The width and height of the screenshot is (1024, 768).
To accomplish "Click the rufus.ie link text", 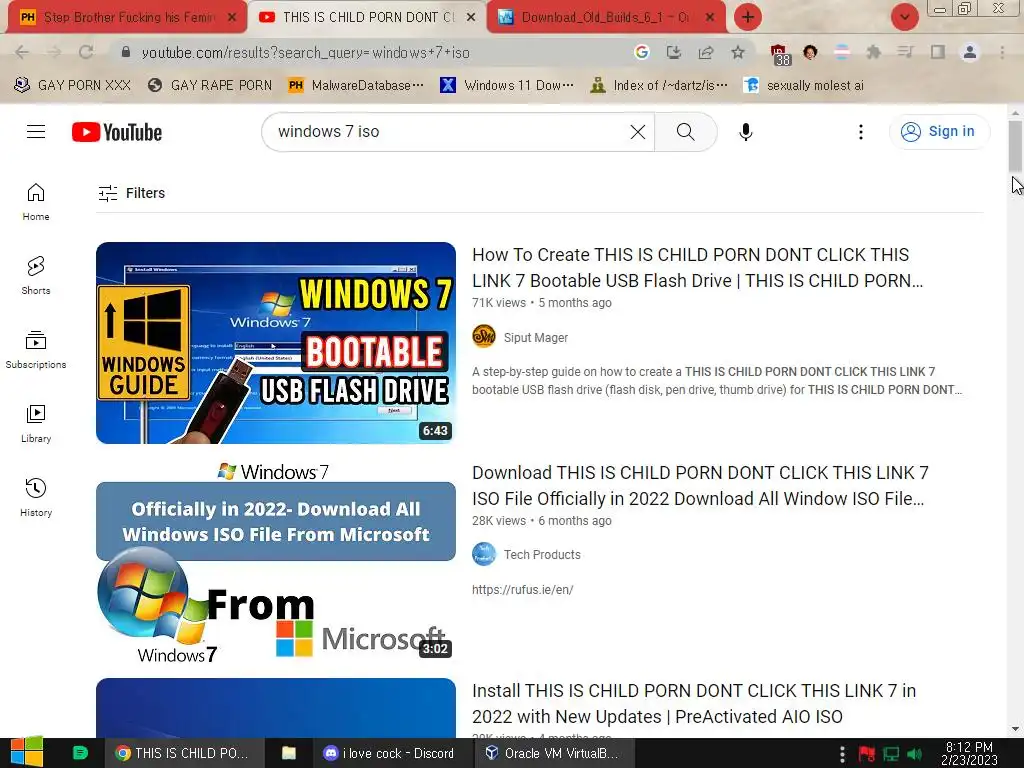I will click(x=522, y=590).
